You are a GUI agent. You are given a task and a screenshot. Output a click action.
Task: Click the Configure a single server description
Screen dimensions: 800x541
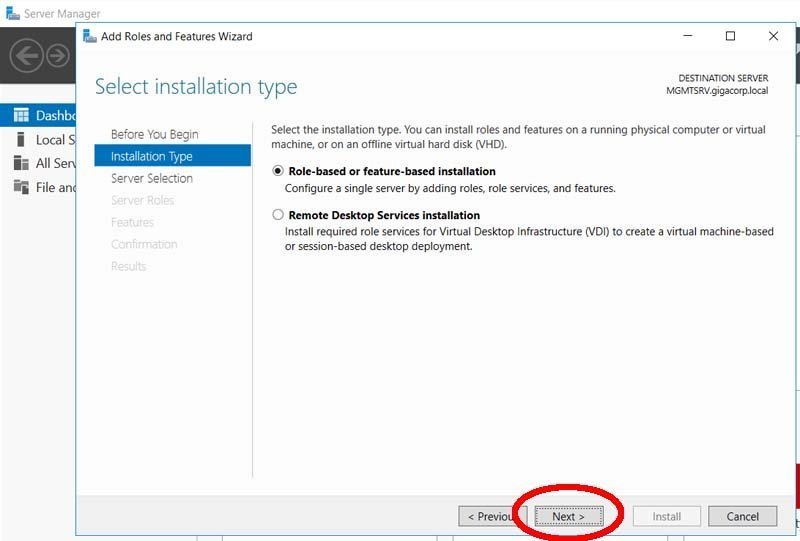point(450,188)
